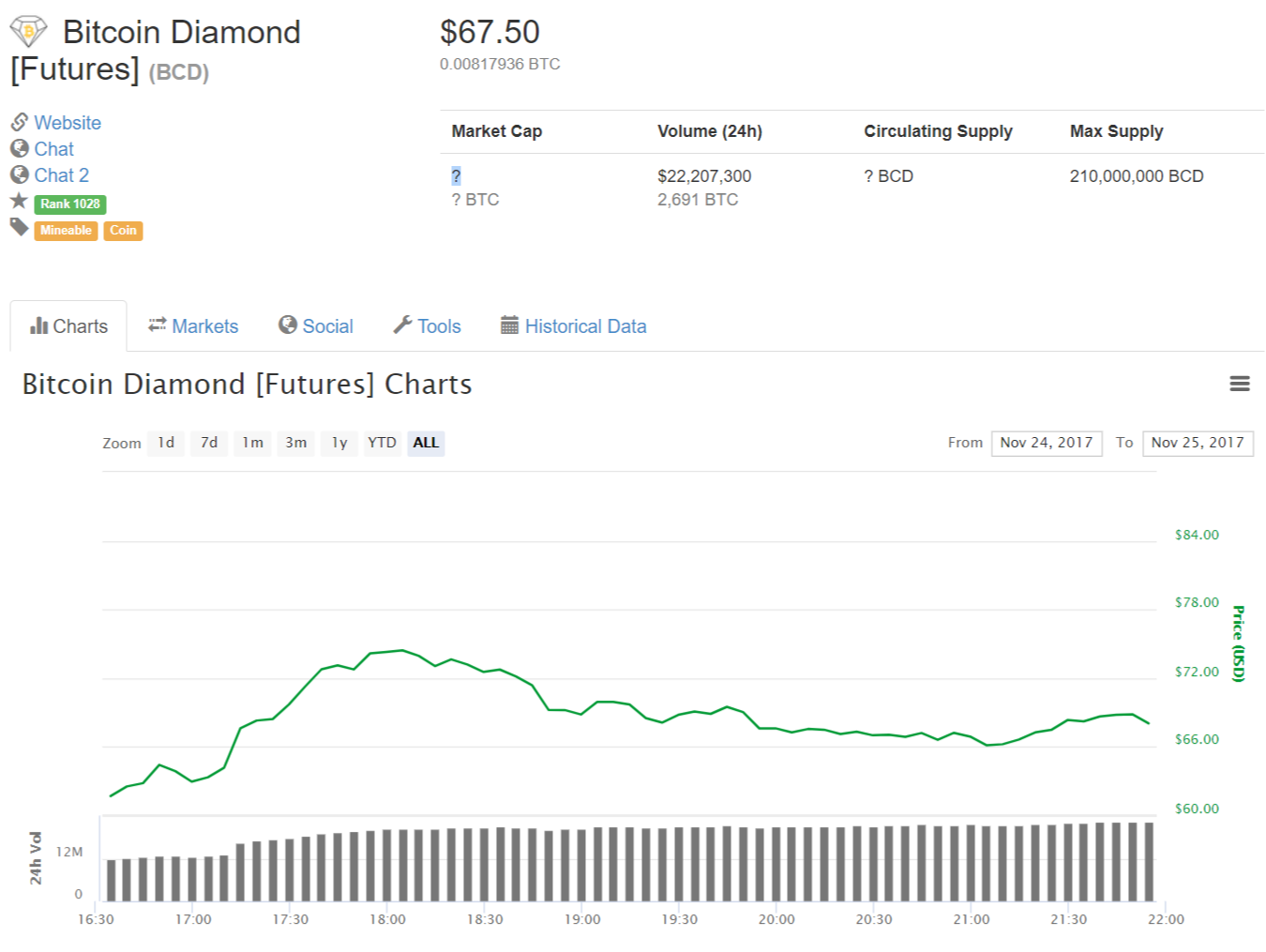The height and width of the screenshot is (952, 1266).
Task: Click the 18:00 time axis label
Action: pos(387,919)
